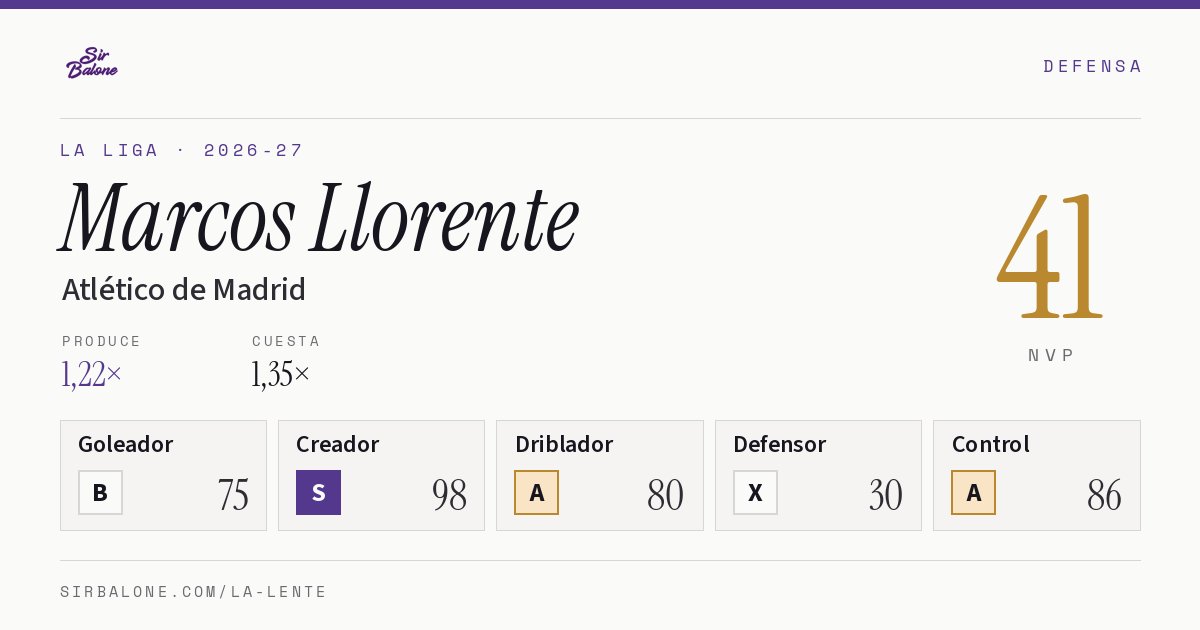Click the DEFENSA position label
The height and width of the screenshot is (630, 1200).
click(1092, 66)
